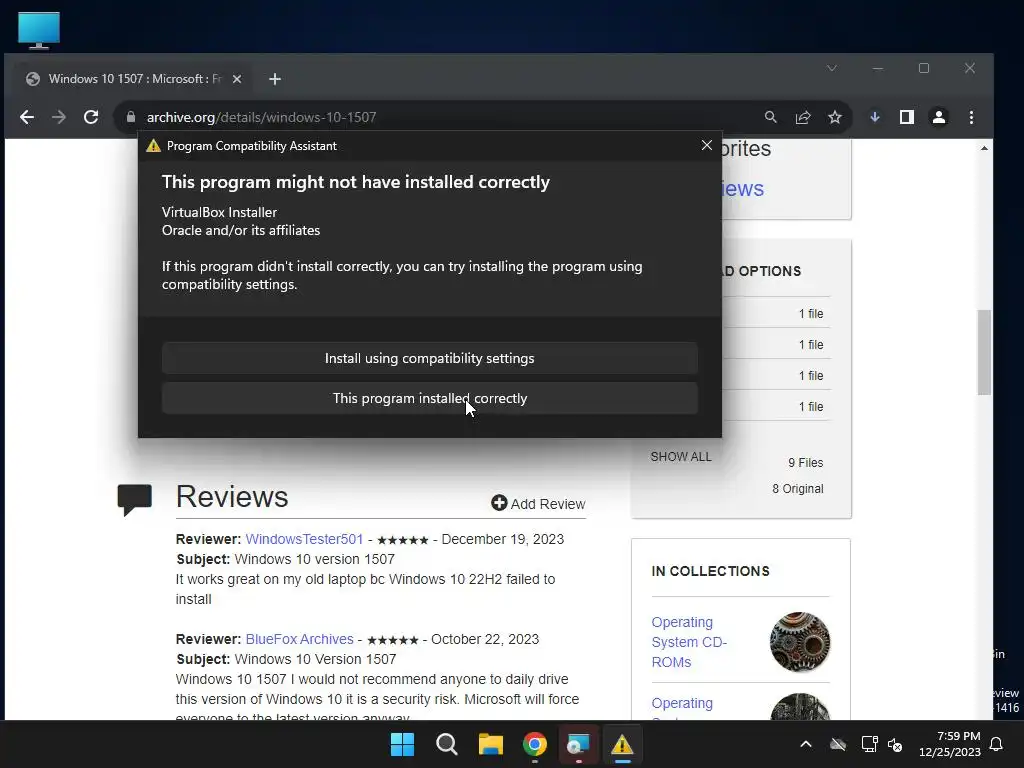Click the Reviews speech bubble icon

(135, 500)
